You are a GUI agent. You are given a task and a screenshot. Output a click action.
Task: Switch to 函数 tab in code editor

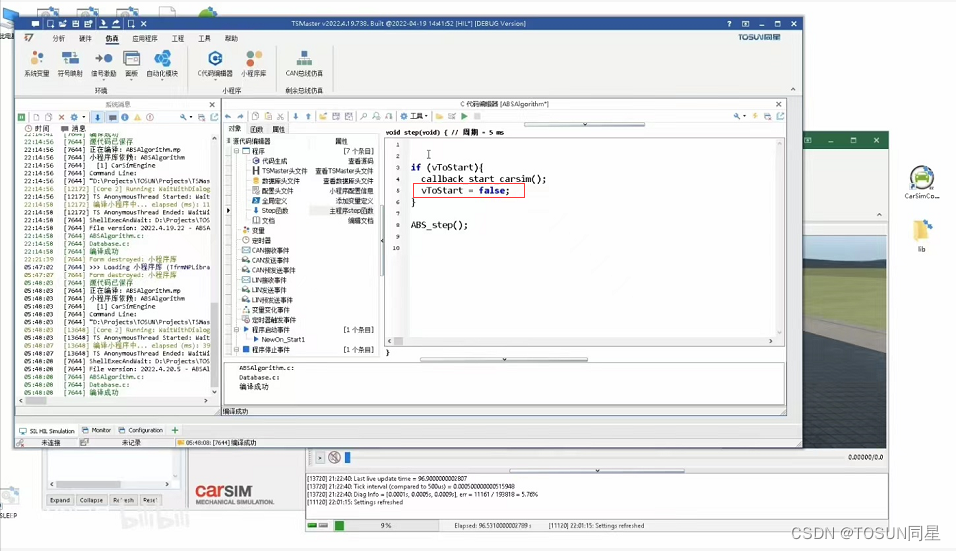(x=257, y=129)
